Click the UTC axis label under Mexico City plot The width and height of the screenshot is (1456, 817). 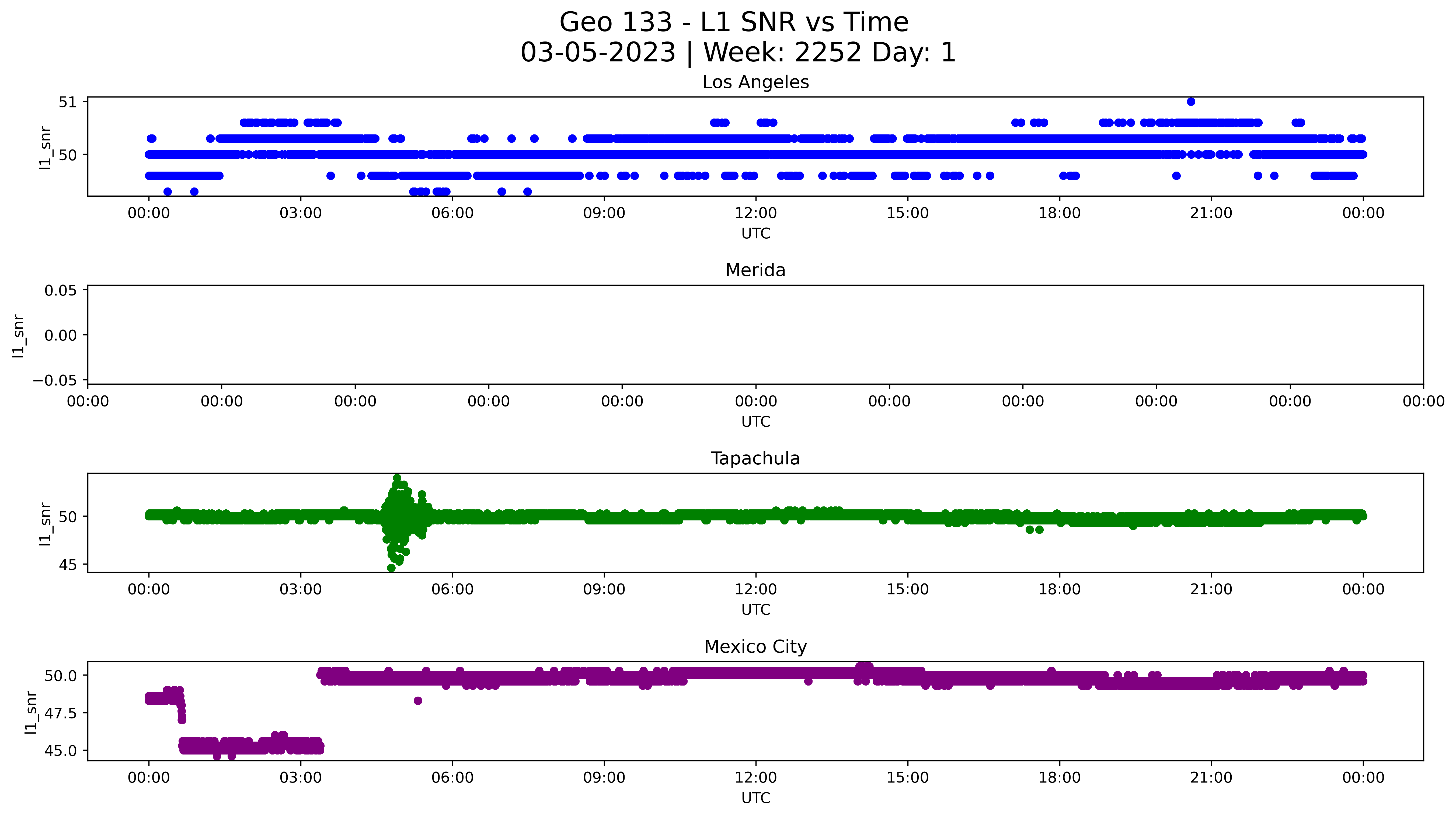[x=756, y=798]
